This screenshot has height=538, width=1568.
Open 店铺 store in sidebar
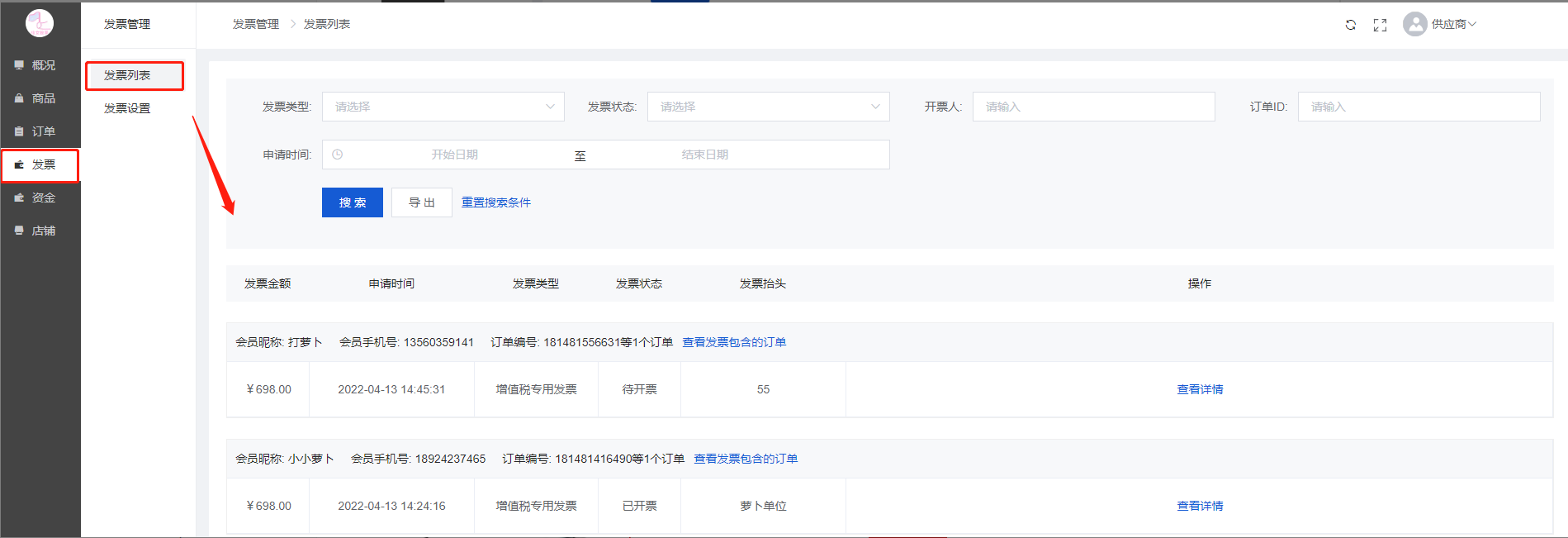[x=42, y=231]
